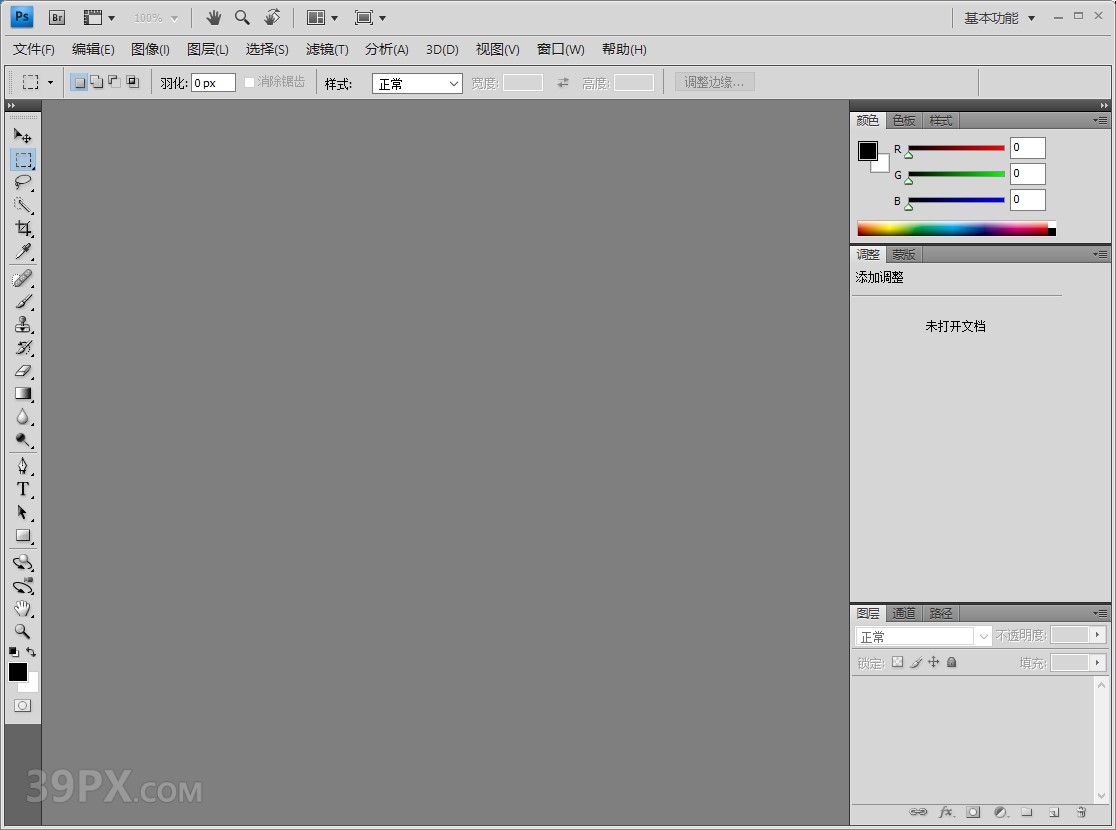Screen dimensions: 1116x830
Task: Click the foreground color swatch
Action: coord(16,671)
